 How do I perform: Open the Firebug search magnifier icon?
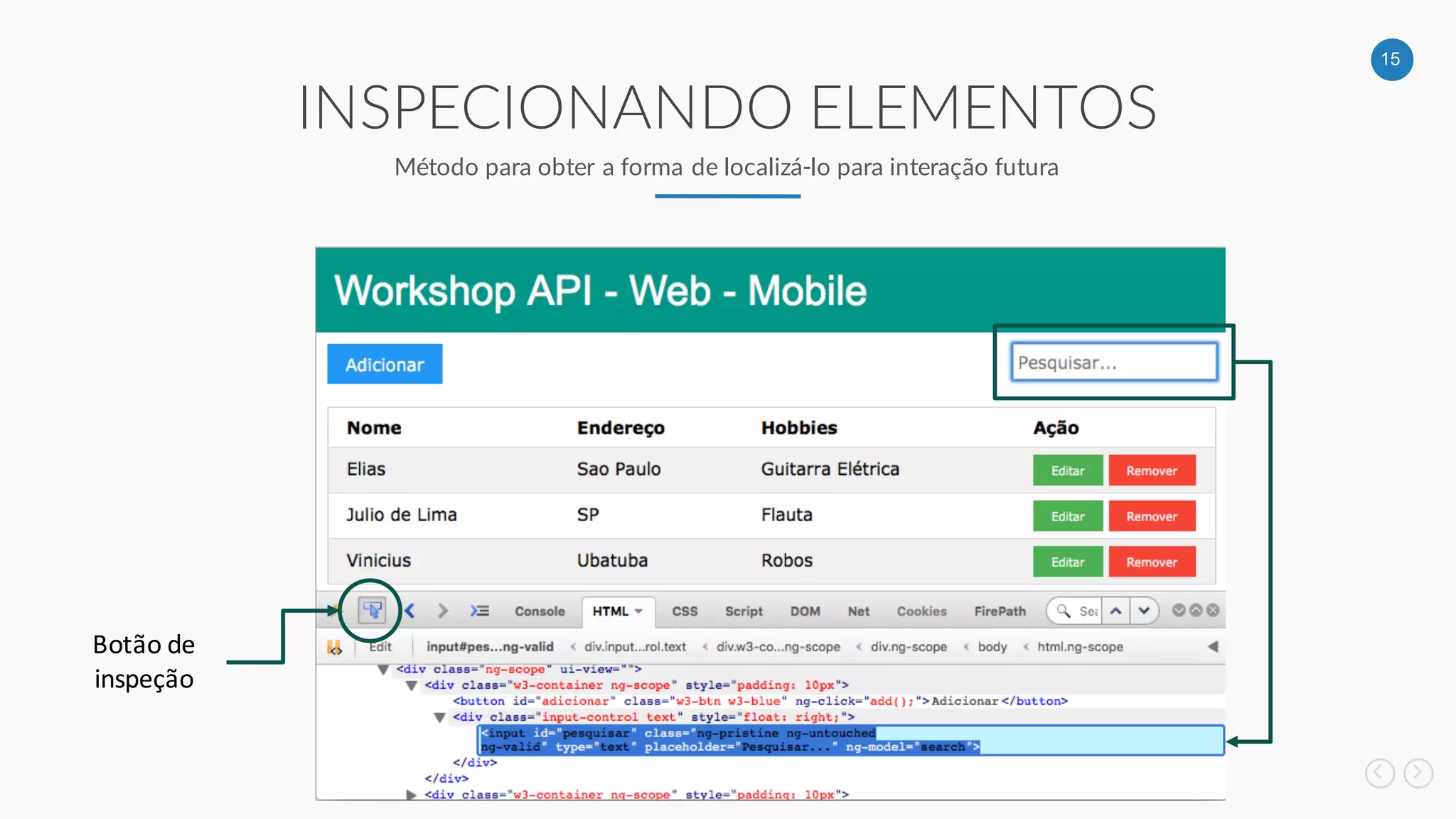click(1064, 611)
